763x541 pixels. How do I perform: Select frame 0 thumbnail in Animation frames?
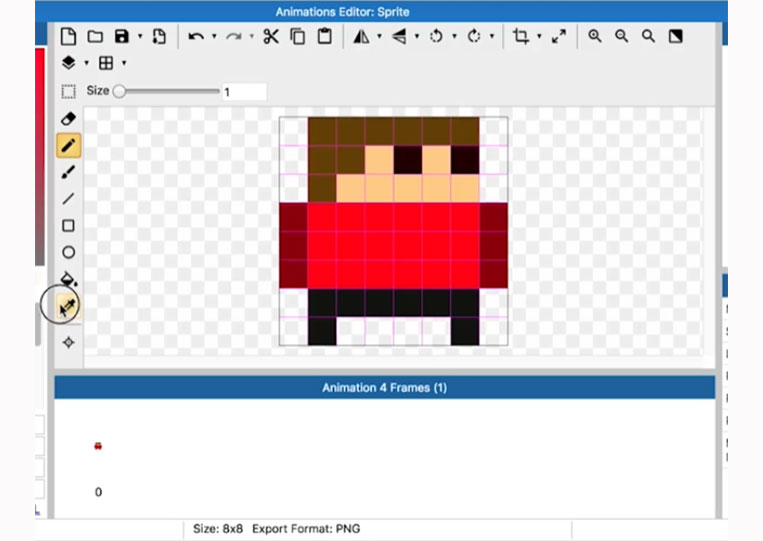[x=98, y=446]
